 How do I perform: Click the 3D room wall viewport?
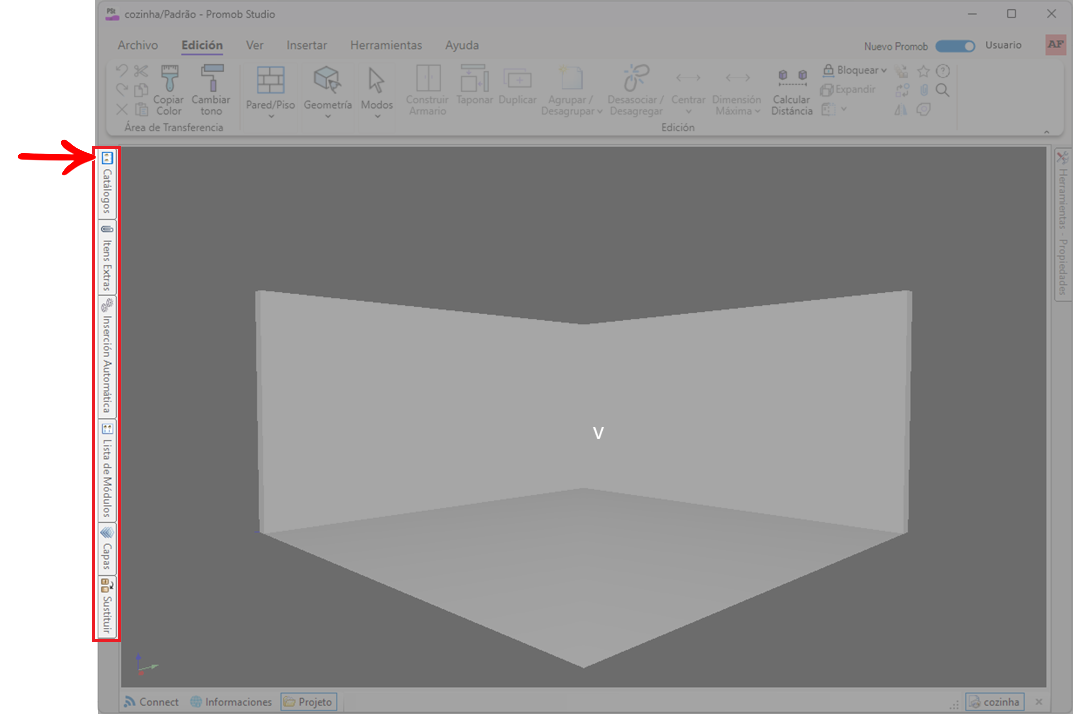click(x=584, y=416)
